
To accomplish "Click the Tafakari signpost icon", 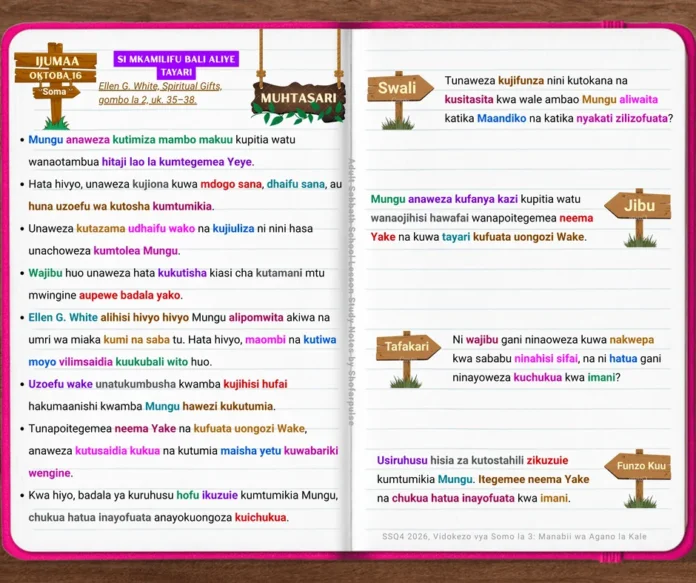I will pos(408,359).
